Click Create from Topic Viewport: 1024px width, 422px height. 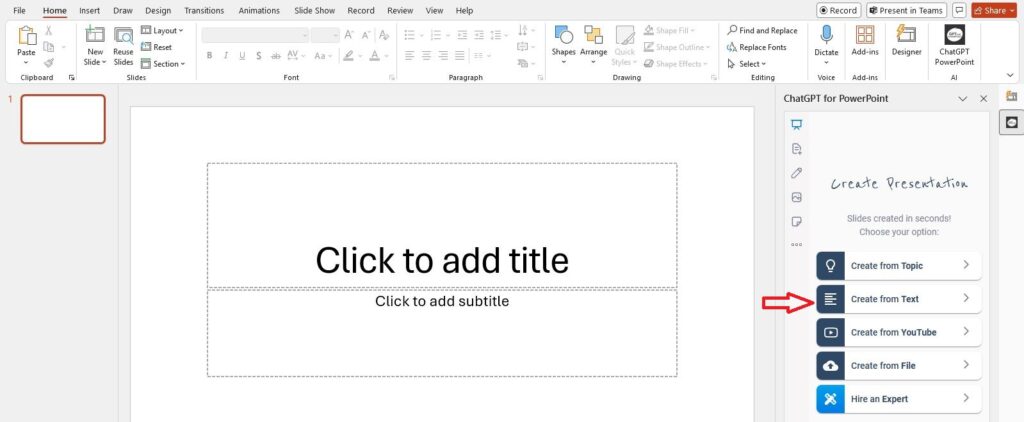tap(899, 266)
